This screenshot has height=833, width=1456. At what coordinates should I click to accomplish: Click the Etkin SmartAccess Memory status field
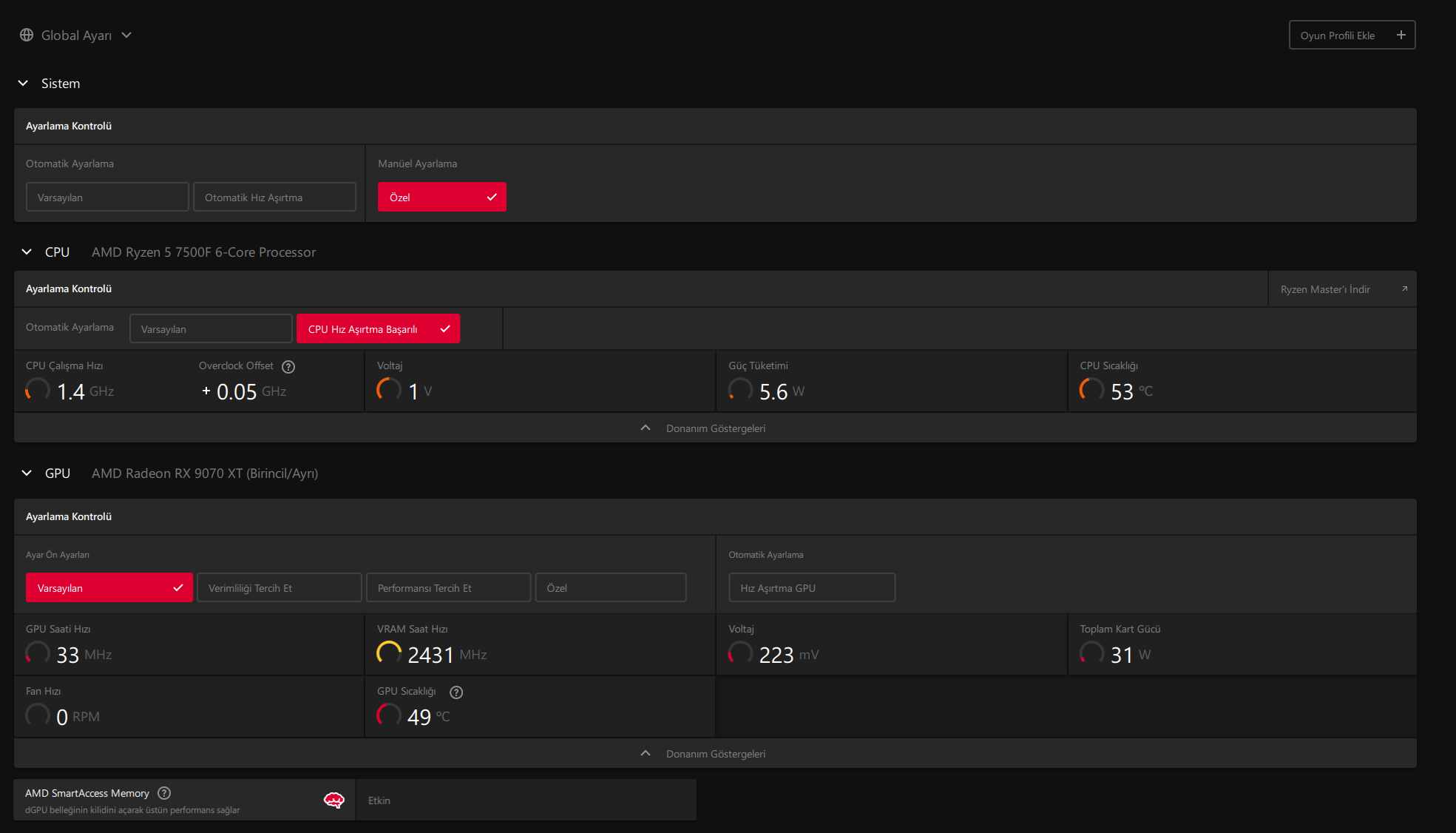tap(526, 800)
